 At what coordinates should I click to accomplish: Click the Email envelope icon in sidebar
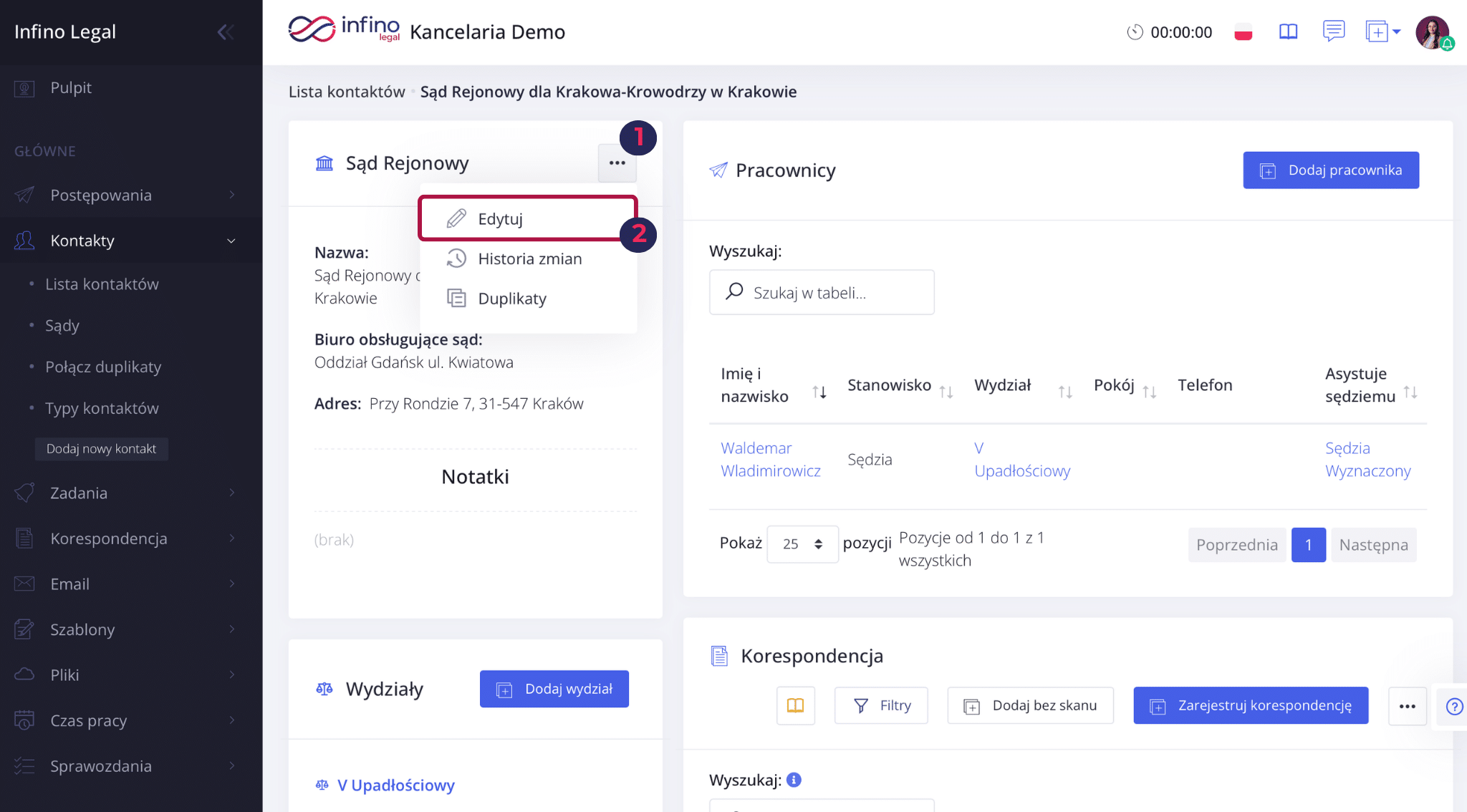click(24, 584)
